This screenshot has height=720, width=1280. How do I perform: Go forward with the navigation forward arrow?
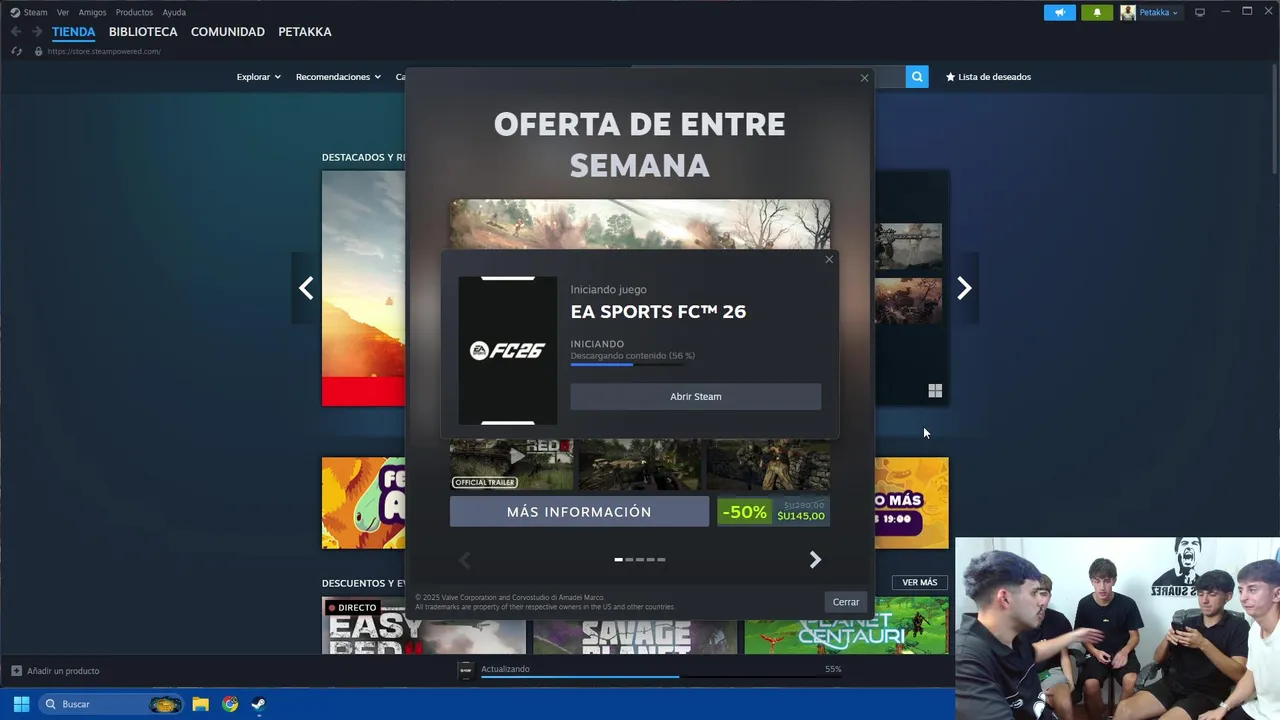[37, 32]
